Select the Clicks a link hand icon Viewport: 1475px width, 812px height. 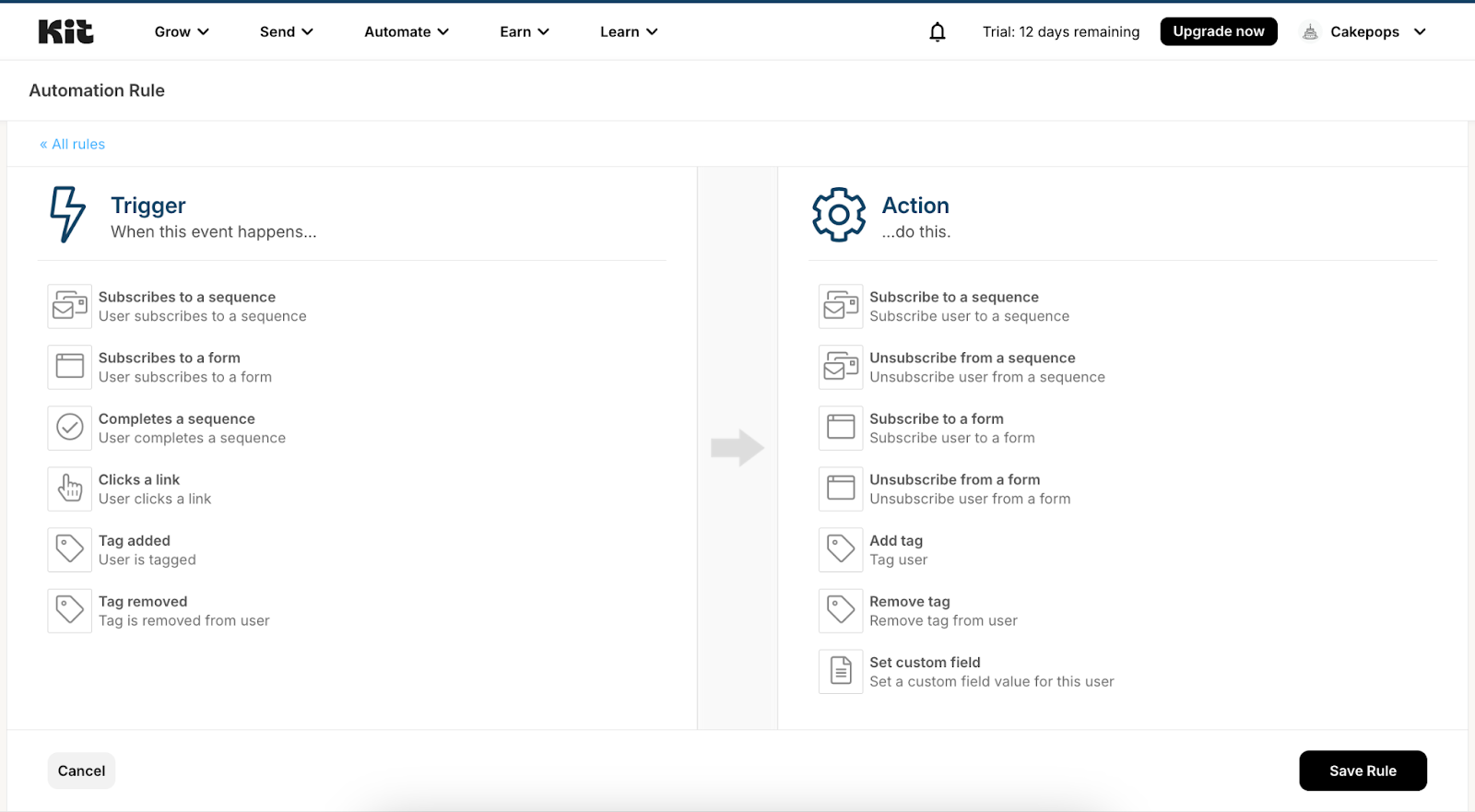pos(70,488)
